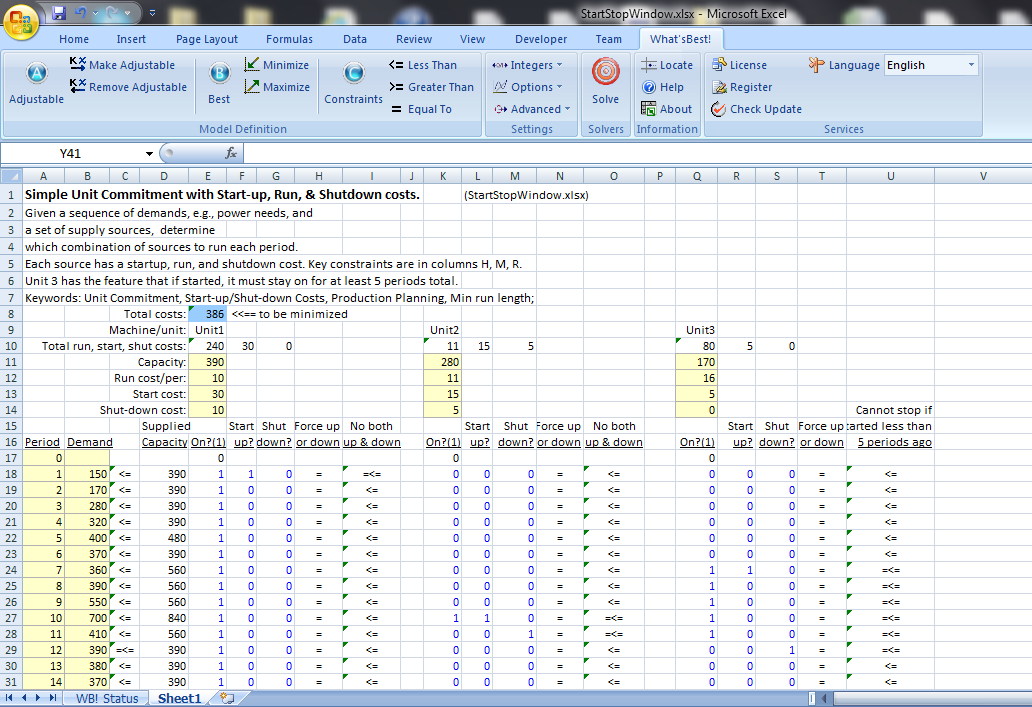Open the Formulas tab

coord(290,39)
